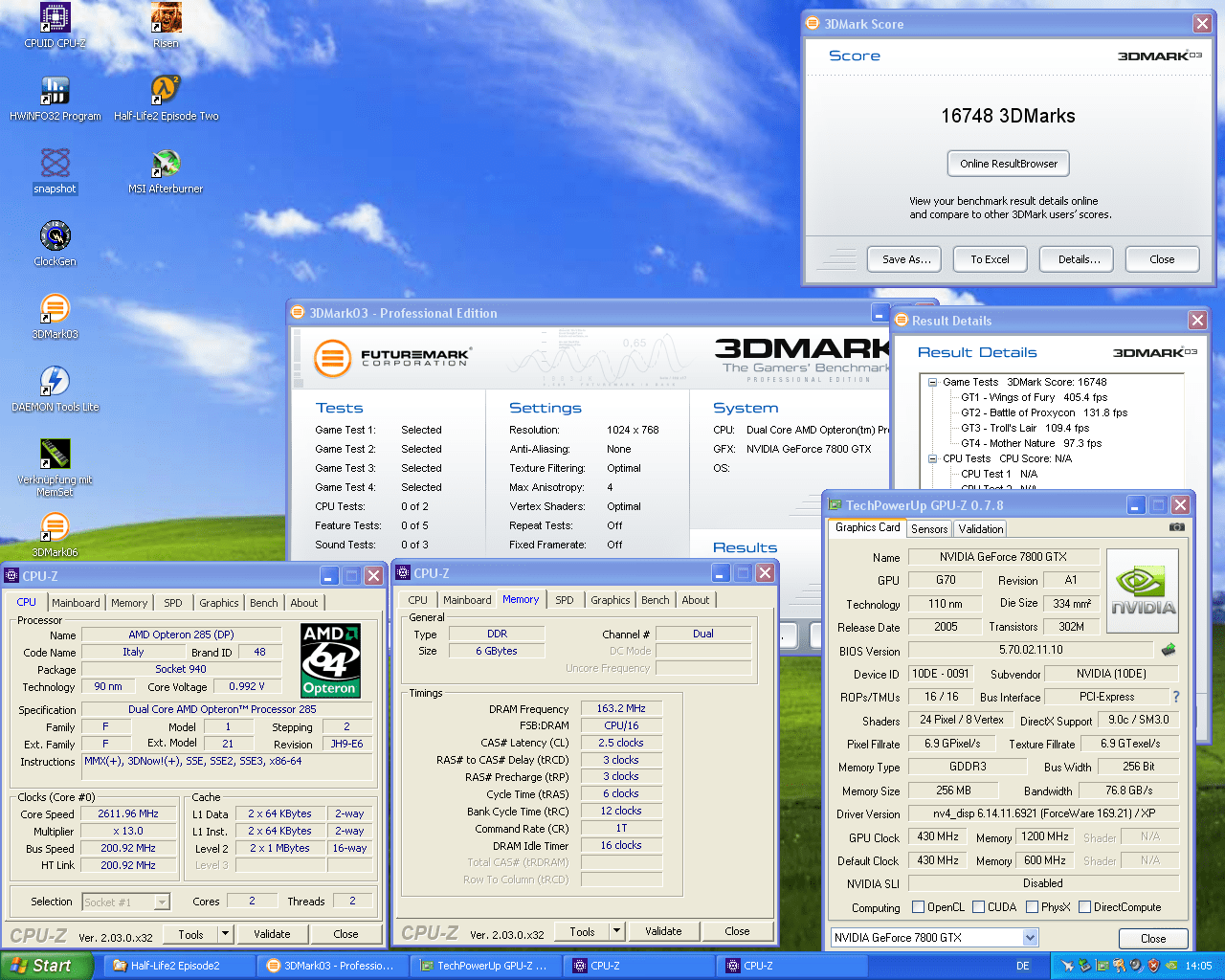
Task: Click the GPU-Z BIOS save icon
Action: [x=1168, y=650]
